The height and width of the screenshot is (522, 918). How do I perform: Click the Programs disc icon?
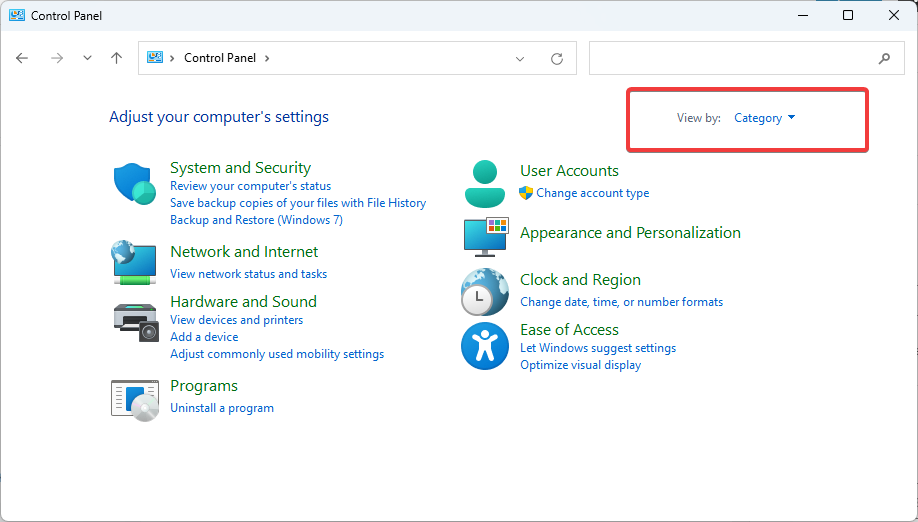click(135, 401)
